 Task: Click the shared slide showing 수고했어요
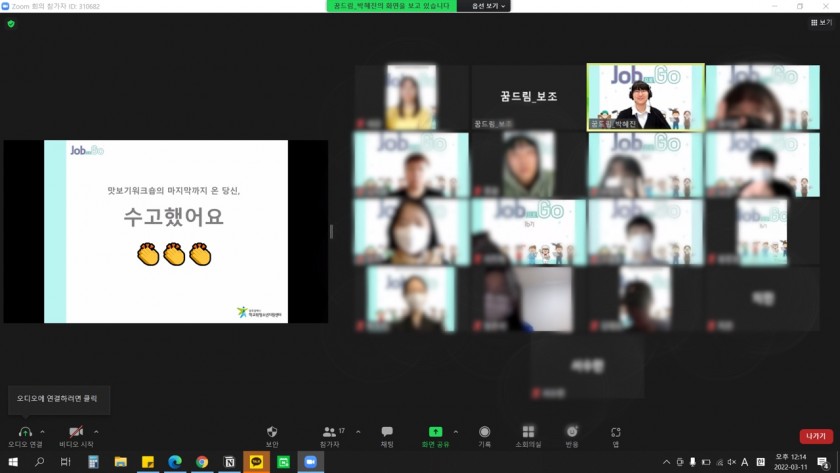coord(166,231)
